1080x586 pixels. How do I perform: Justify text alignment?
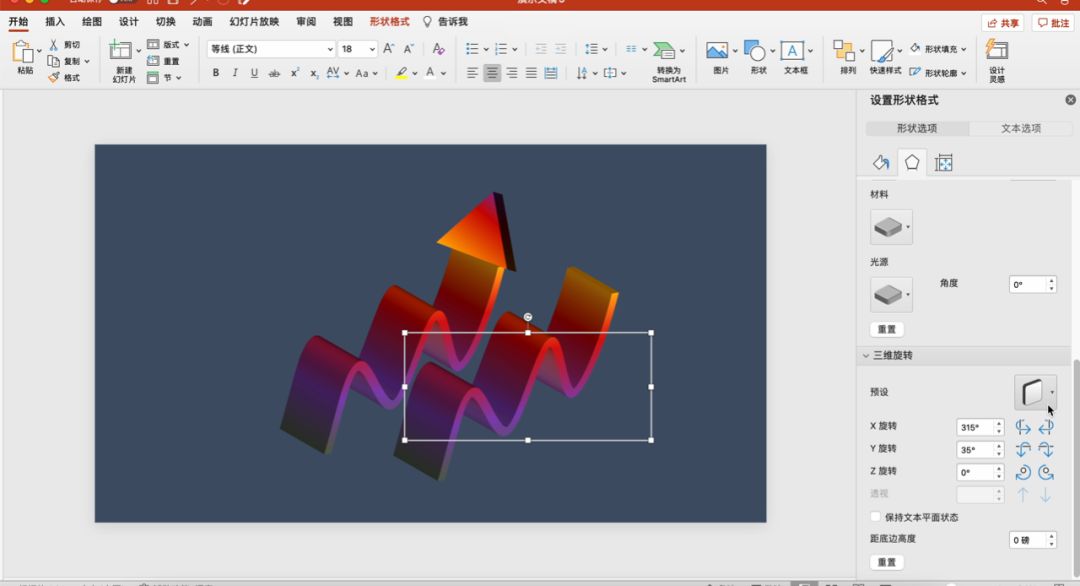coord(531,73)
